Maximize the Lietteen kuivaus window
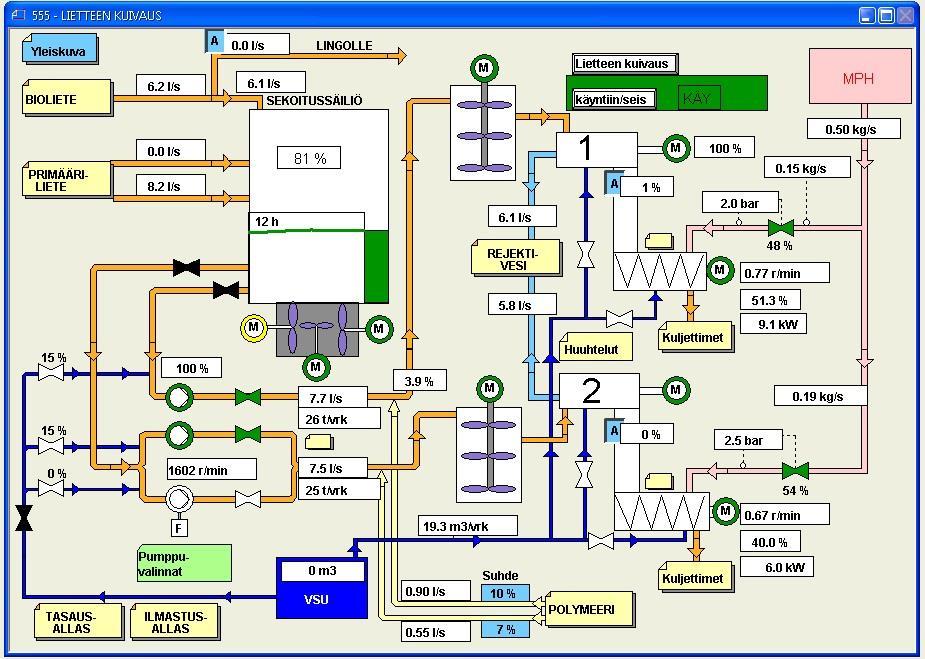 coord(886,16)
